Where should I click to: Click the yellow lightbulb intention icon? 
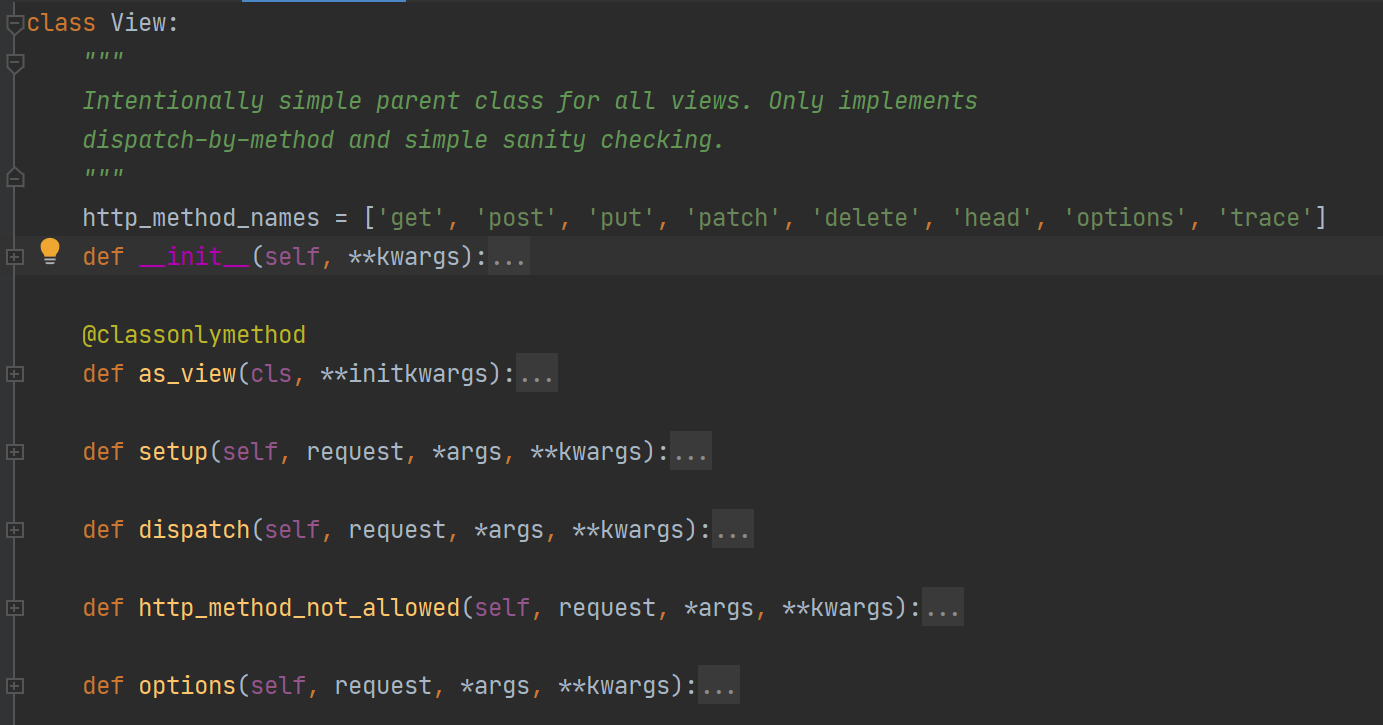(50, 252)
